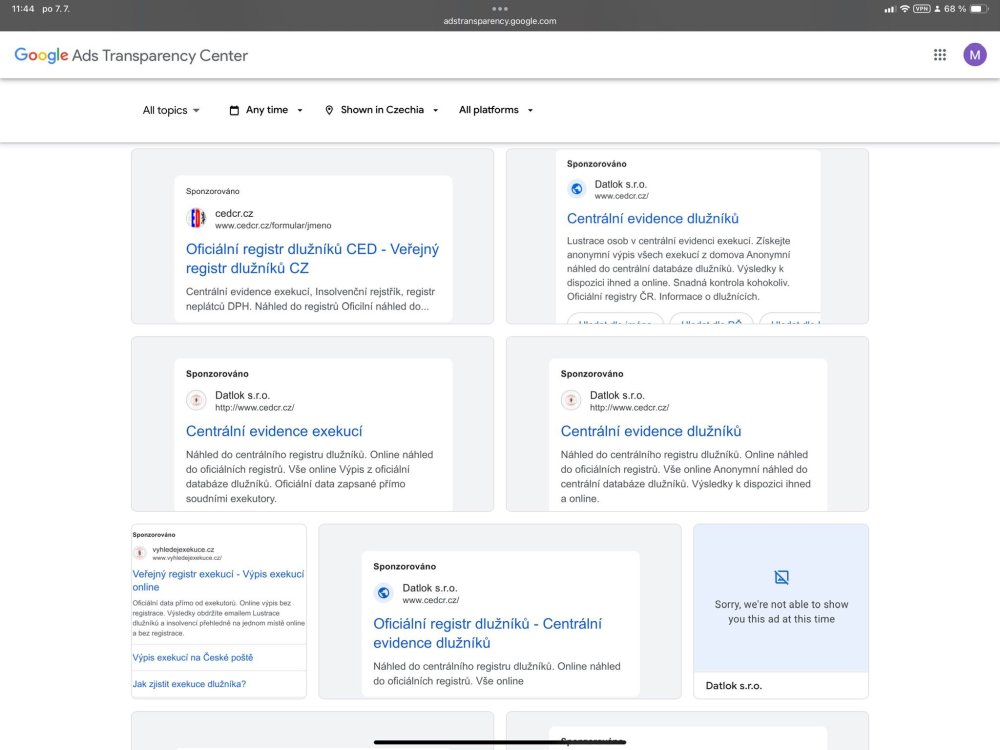Viewport: 1000px width, 750px height.
Task: Click the unavailable ad image icon
Action: [x=781, y=577]
